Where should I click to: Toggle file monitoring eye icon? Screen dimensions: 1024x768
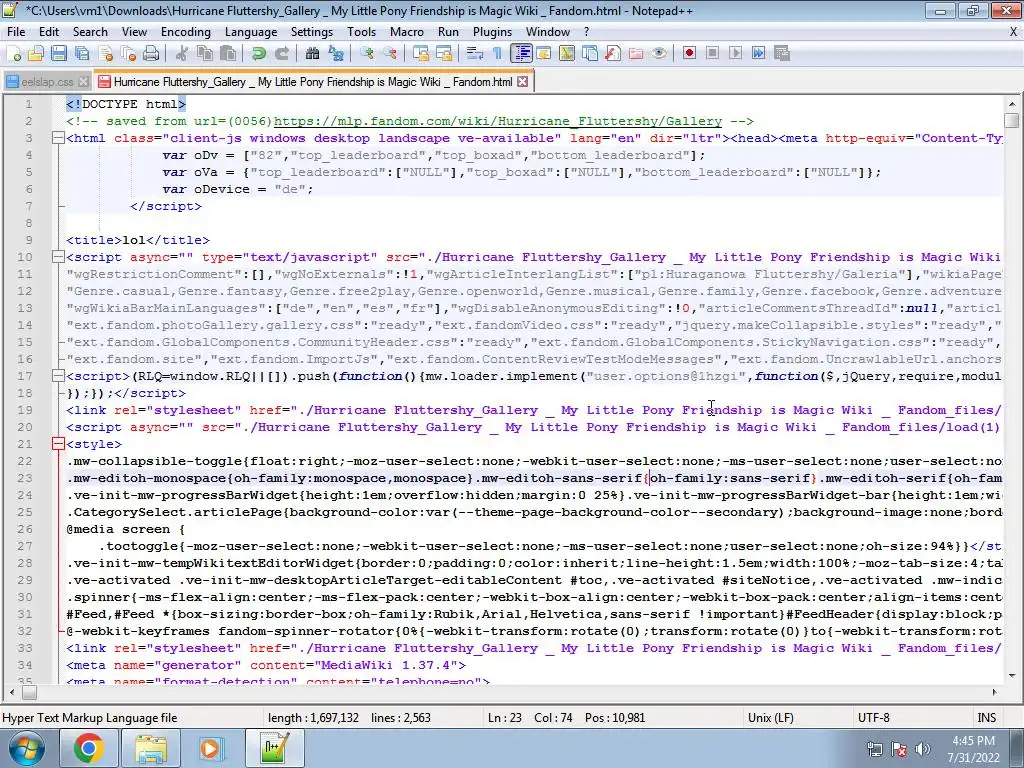coord(659,54)
